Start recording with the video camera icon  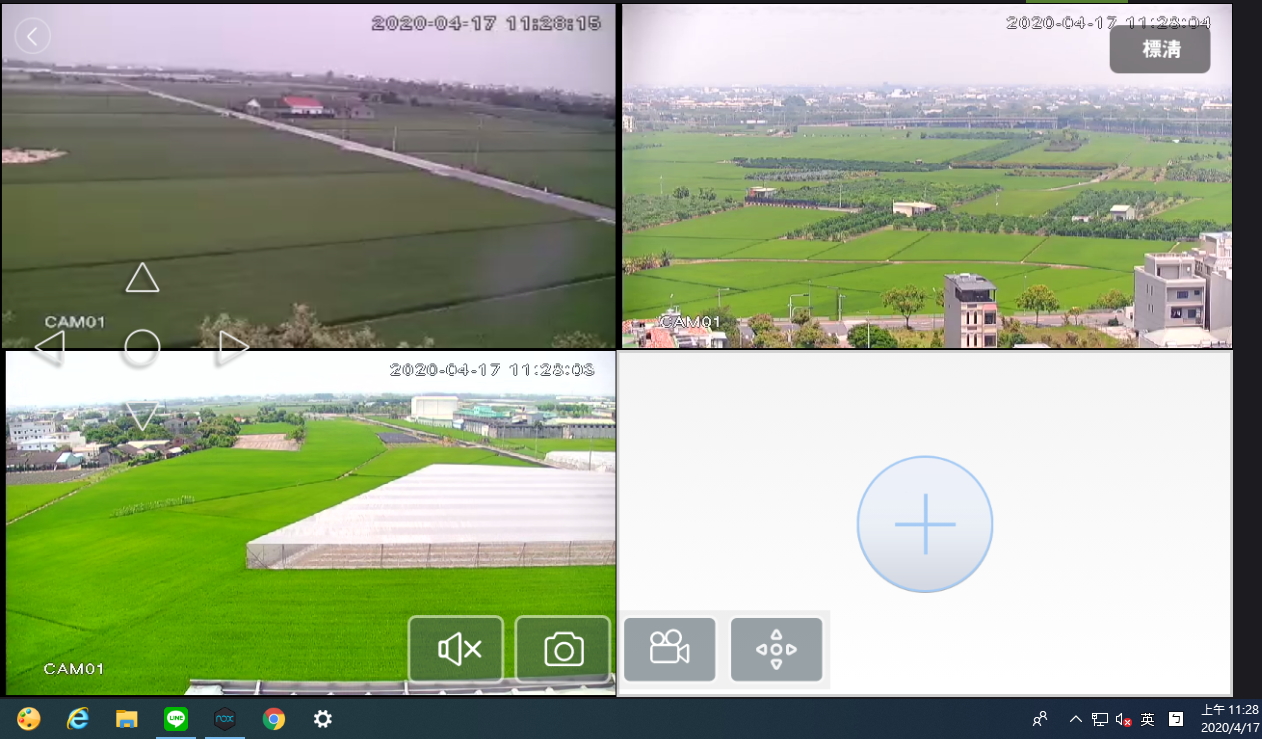click(669, 649)
